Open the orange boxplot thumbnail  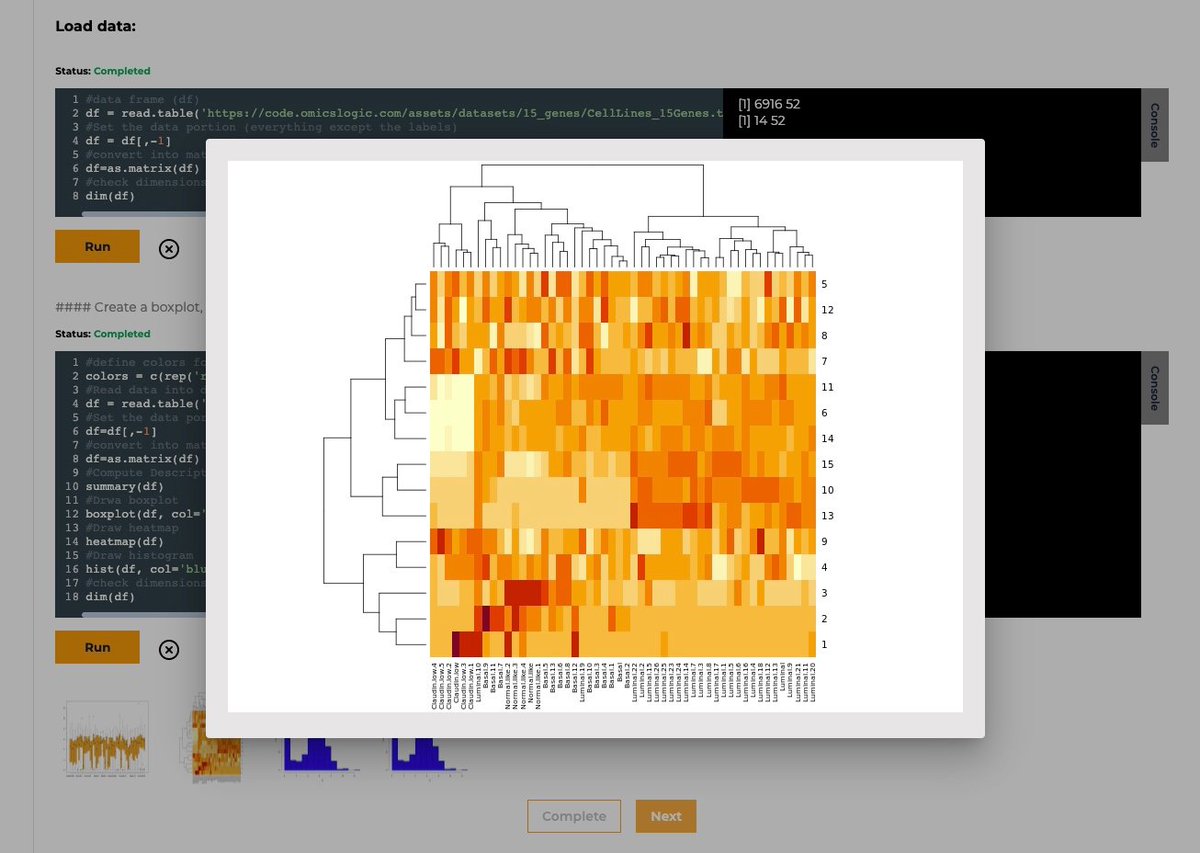point(105,738)
